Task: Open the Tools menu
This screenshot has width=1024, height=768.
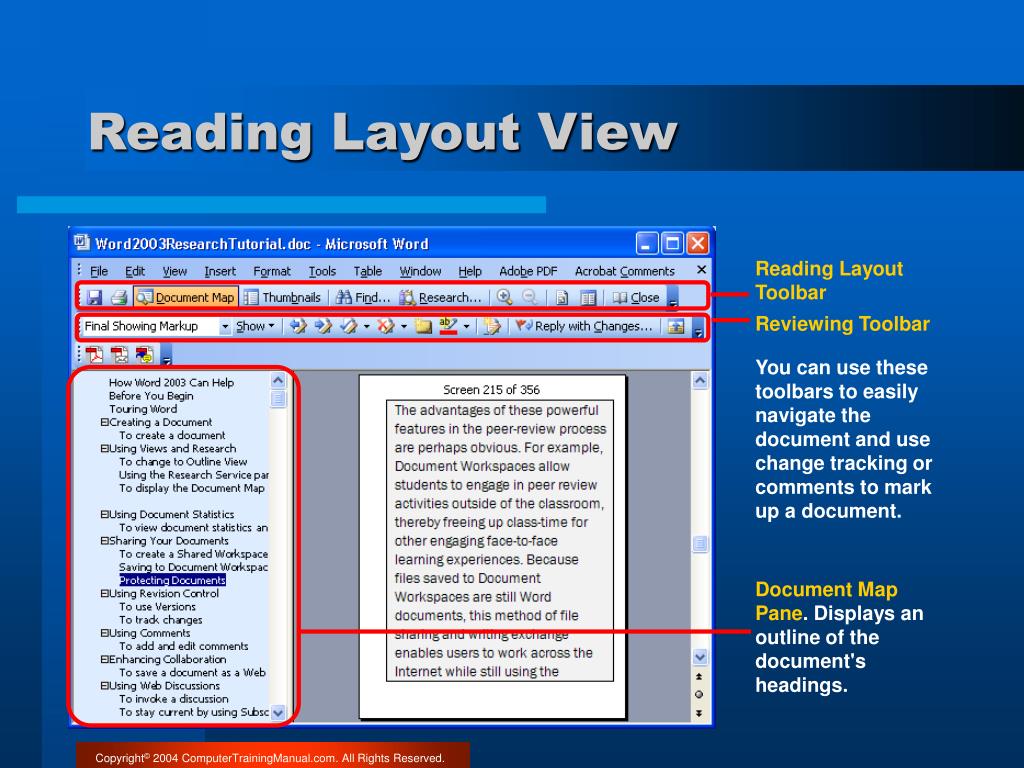Action: coord(322,271)
